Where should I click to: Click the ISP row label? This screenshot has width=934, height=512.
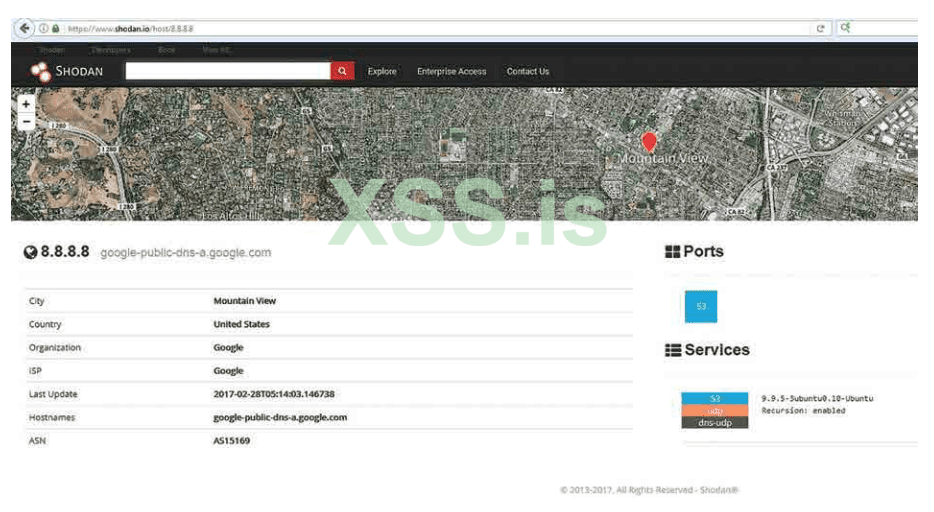(x=35, y=370)
